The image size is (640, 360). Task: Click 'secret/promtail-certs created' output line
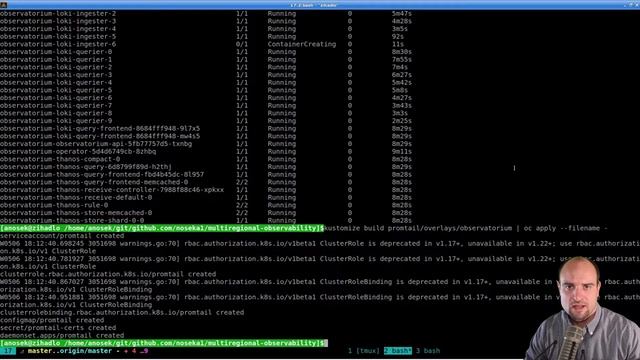58,328
